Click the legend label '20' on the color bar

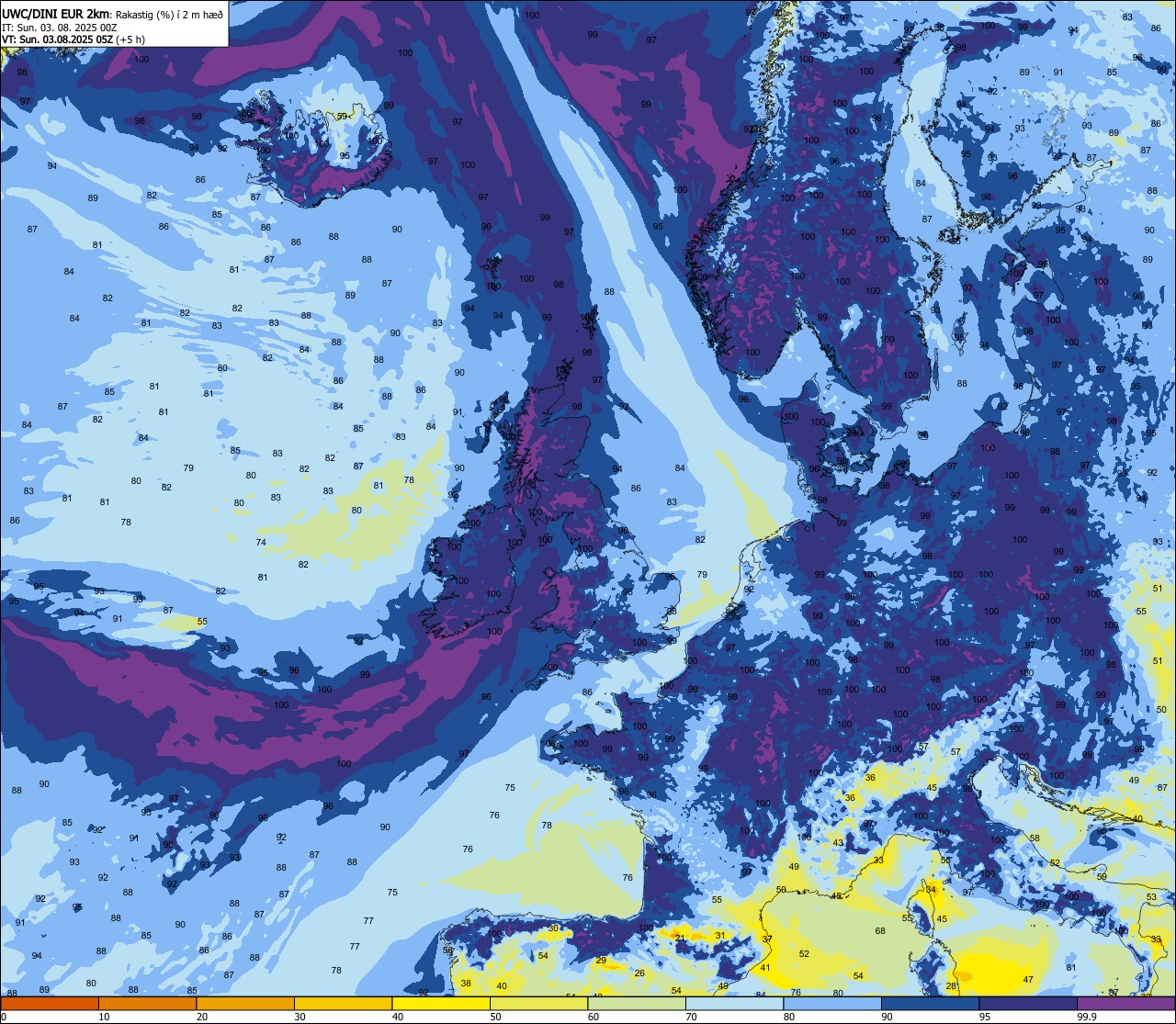pyautogui.click(x=202, y=1017)
